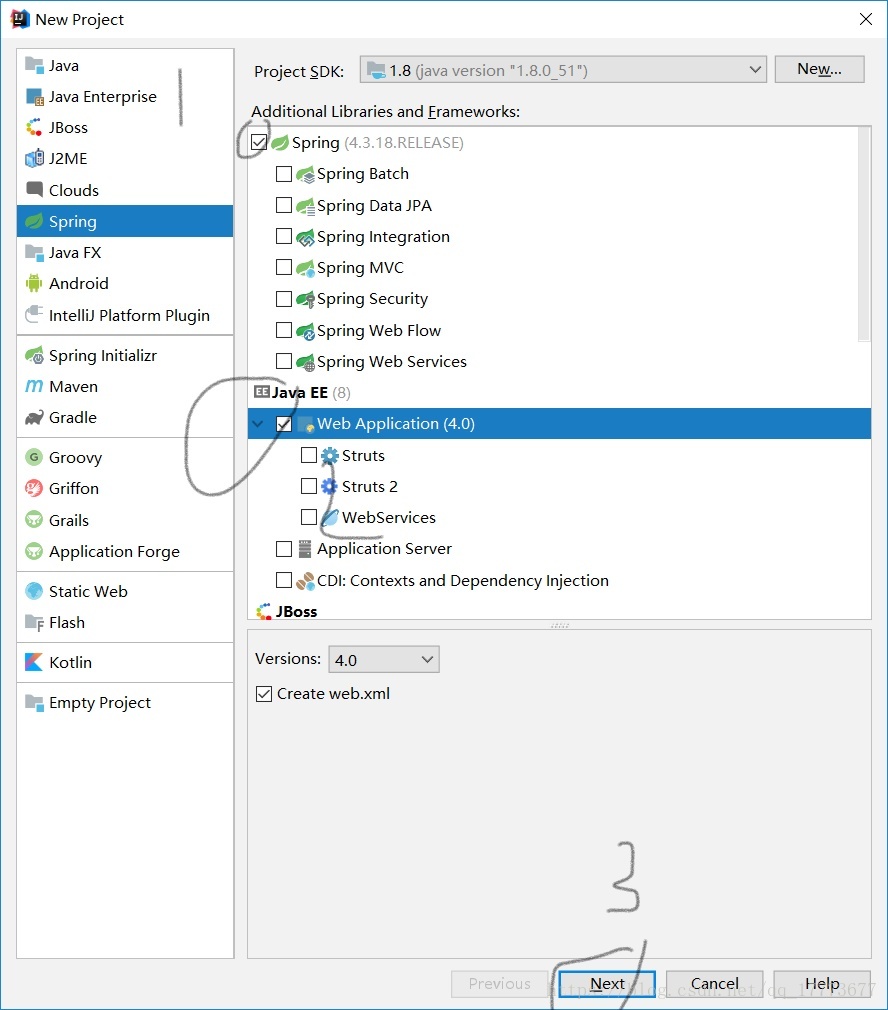Select the 'Spring Integration' label text
Screen dimensions: 888x1010
(383, 237)
